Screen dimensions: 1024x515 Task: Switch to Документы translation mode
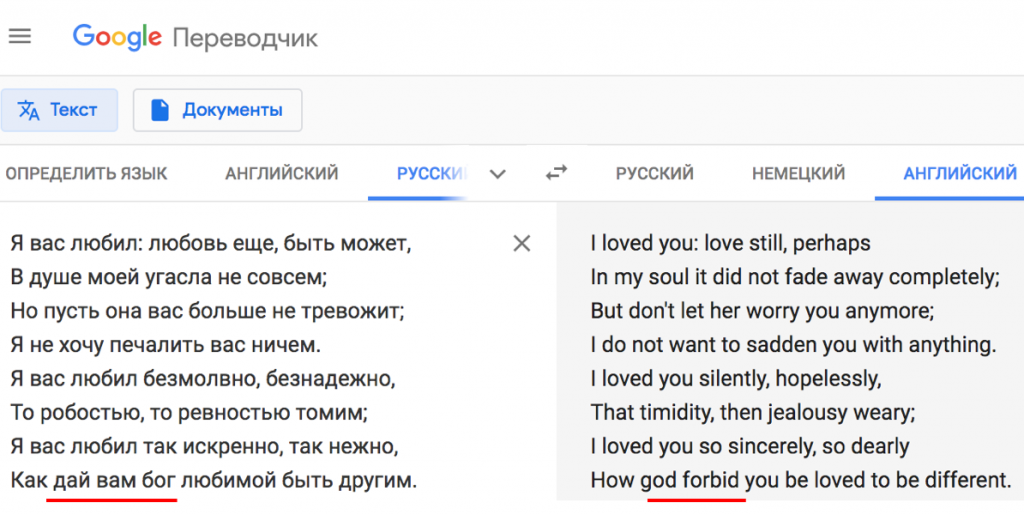coord(217,110)
